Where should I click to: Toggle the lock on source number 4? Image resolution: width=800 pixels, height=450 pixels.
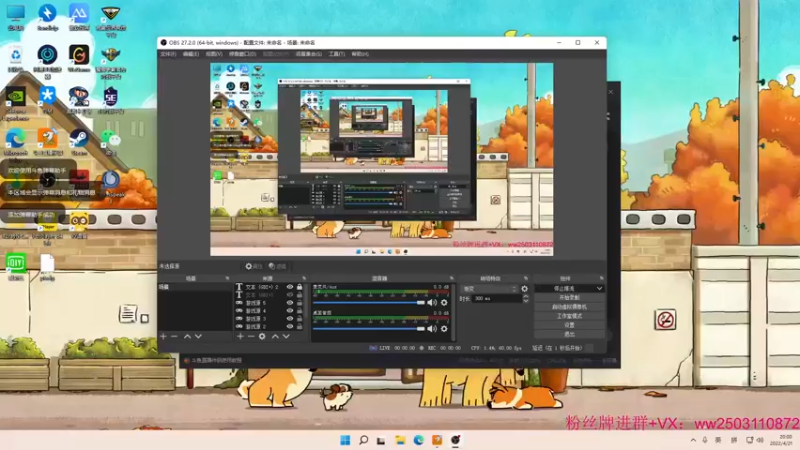click(299, 311)
